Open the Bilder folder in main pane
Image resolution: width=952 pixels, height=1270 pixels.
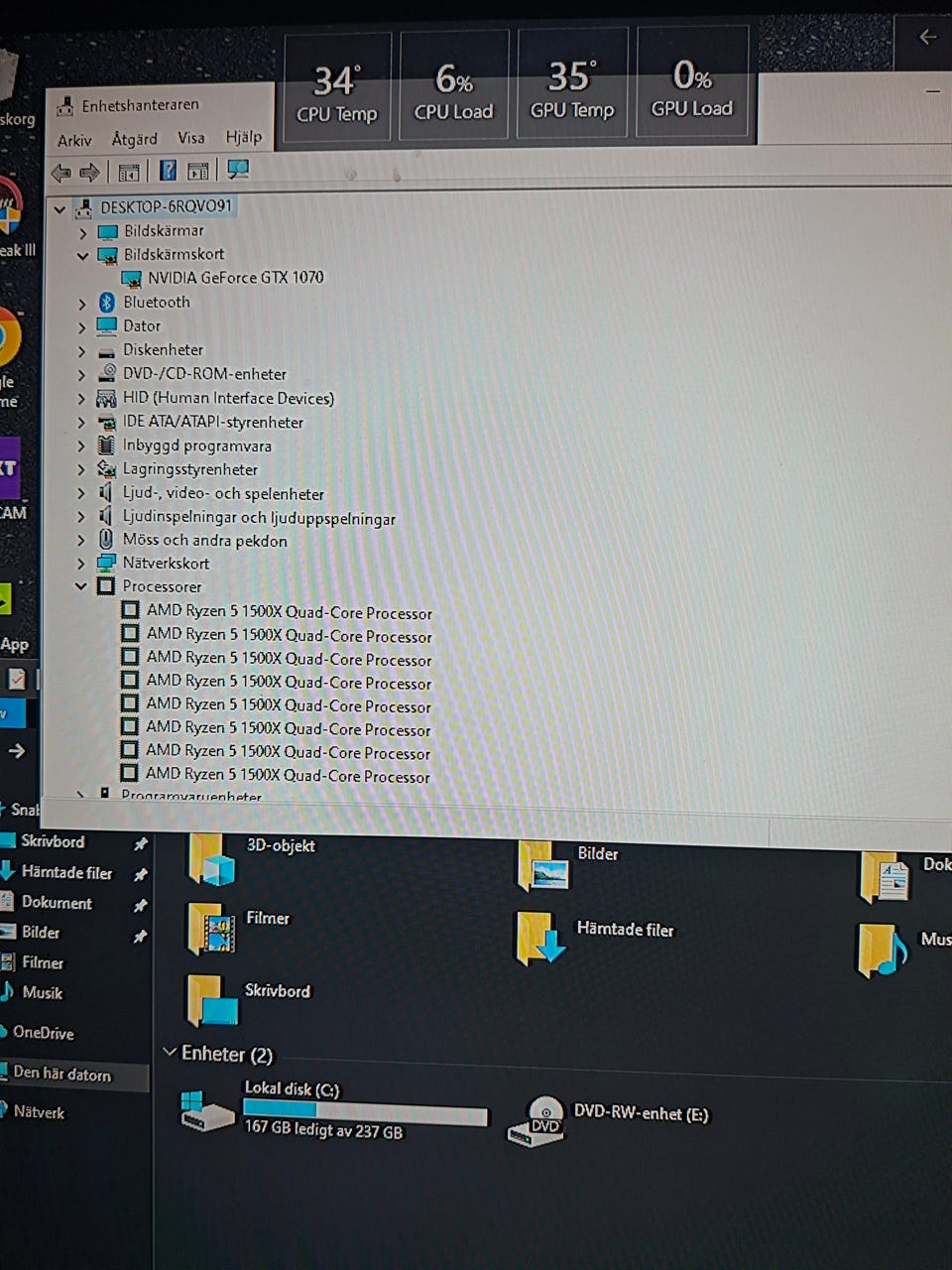[x=567, y=864]
